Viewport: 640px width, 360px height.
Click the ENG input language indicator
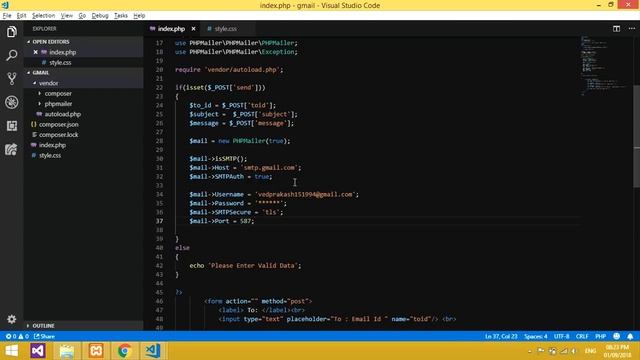[590, 351]
